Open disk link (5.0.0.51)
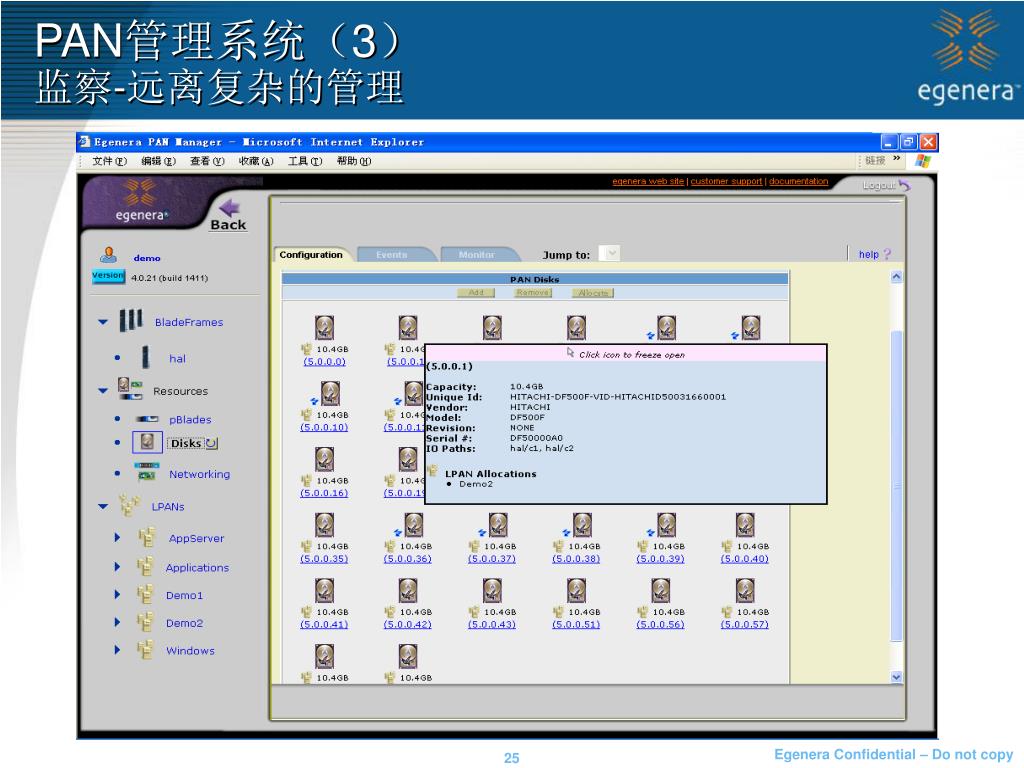Image resolution: width=1024 pixels, height=768 pixels. tap(576, 624)
